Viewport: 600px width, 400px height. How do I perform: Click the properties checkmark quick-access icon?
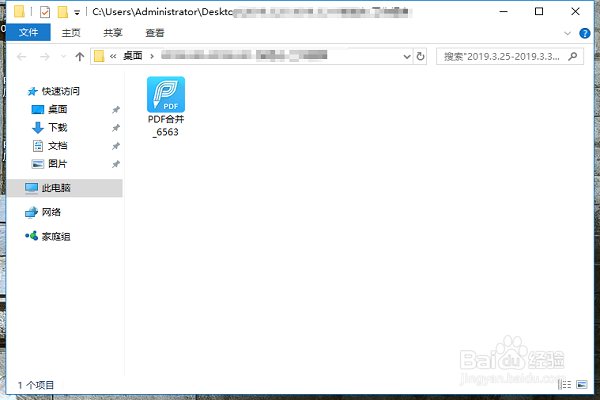[x=45, y=12]
